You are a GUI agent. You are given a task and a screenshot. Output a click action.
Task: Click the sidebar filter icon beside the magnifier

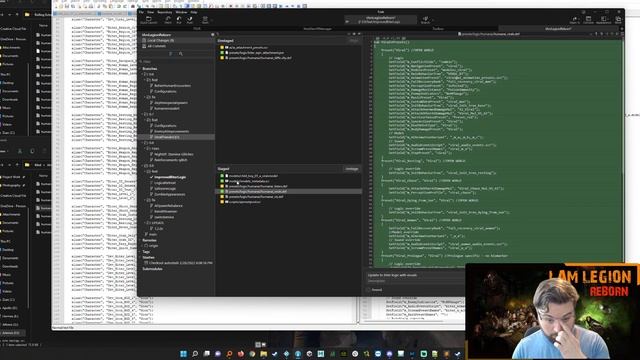(171, 54)
